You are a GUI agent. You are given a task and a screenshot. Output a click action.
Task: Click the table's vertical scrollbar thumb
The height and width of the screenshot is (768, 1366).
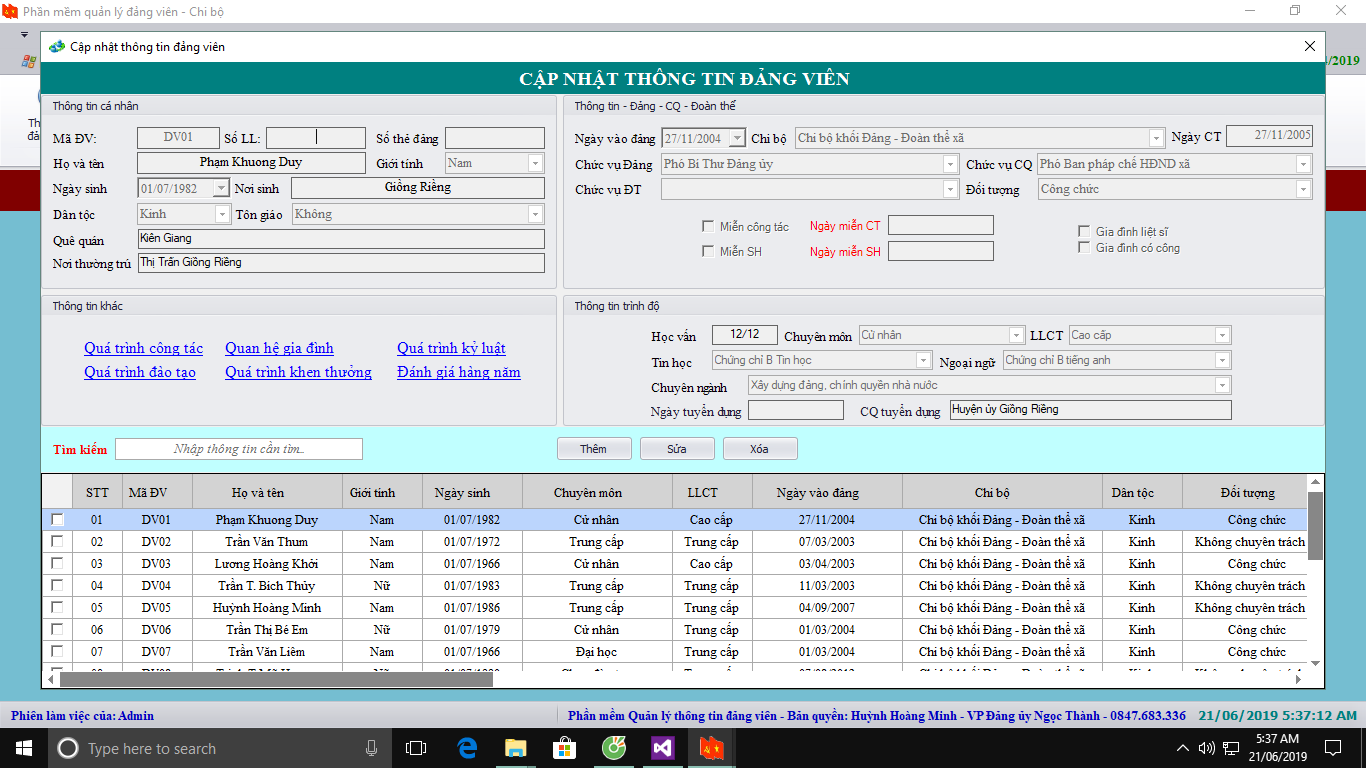[x=1315, y=526]
